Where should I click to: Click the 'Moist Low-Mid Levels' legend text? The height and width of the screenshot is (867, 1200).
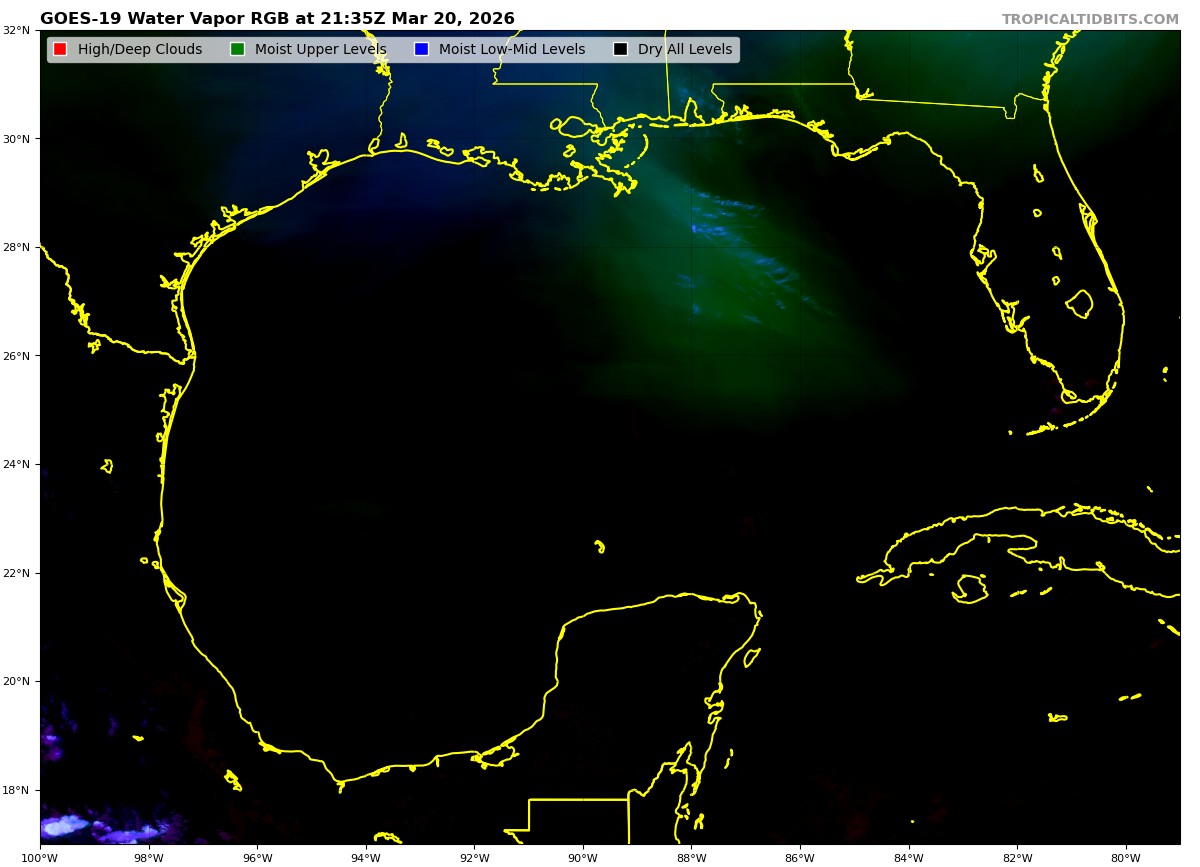click(x=511, y=50)
